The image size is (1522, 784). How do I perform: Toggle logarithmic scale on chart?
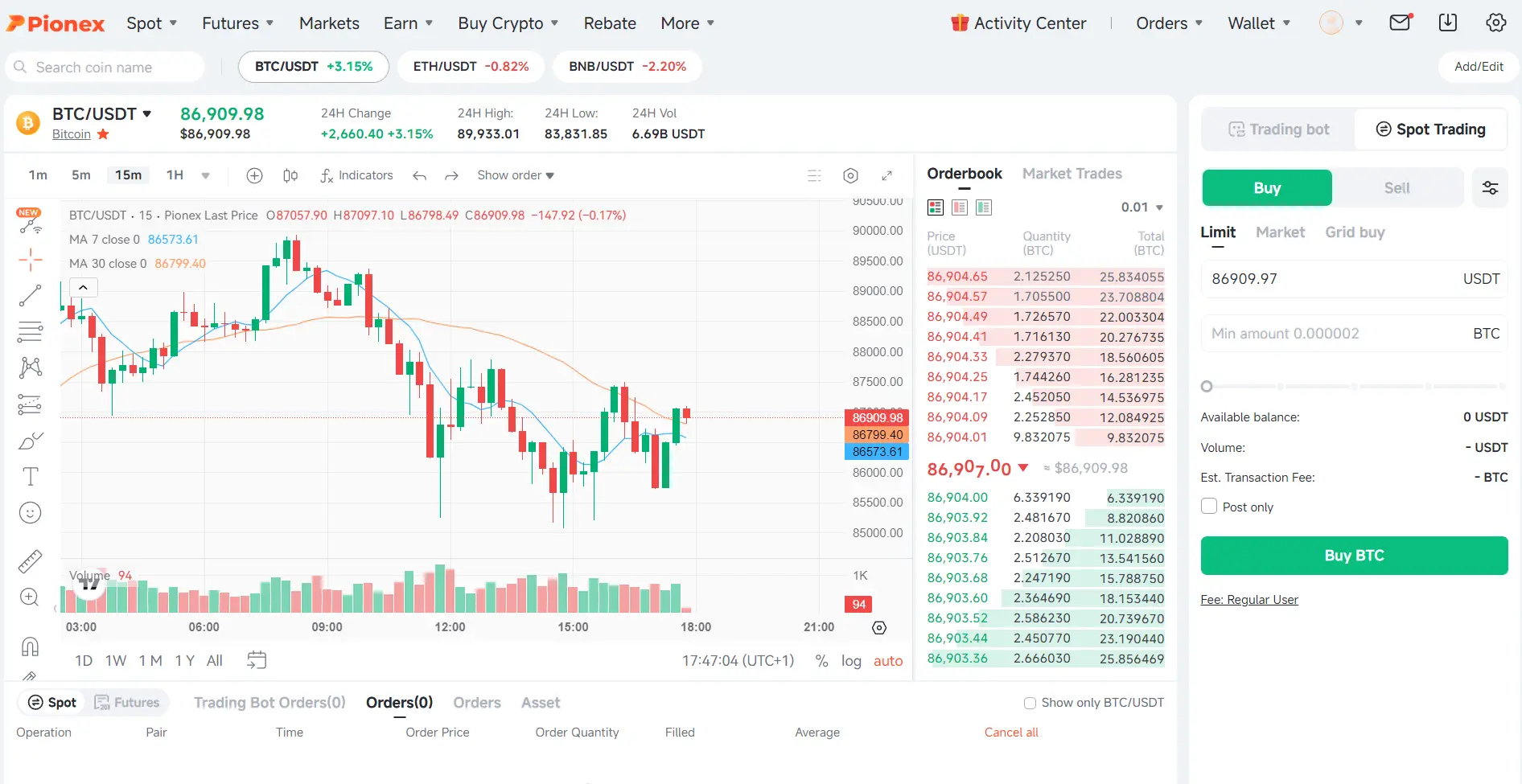(x=851, y=661)
